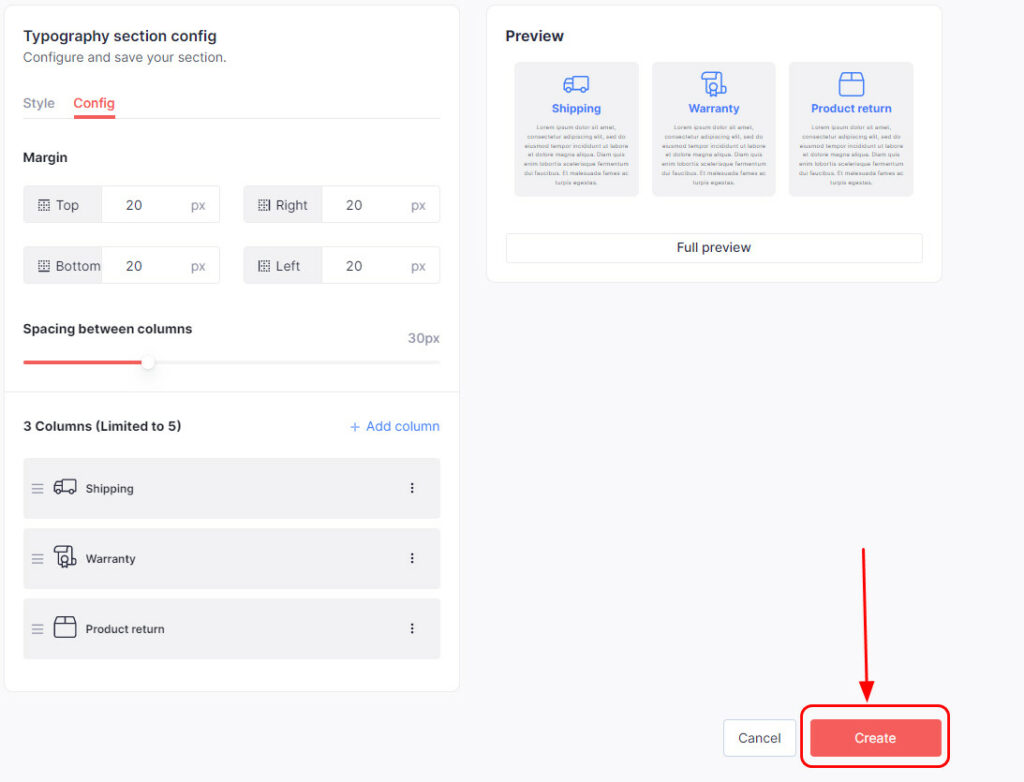Click the px unit in Left margin field
The height and width of the screenshot is (782, 1024).
point(418,267)
